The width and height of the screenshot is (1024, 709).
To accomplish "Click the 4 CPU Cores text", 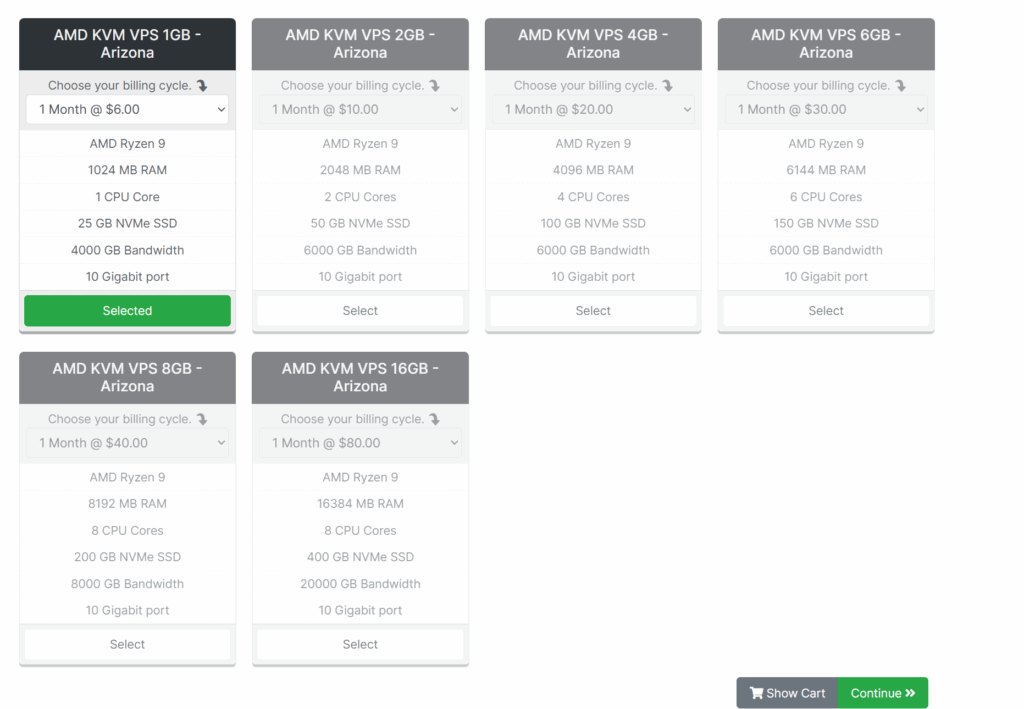I will (x=593, y=197).
